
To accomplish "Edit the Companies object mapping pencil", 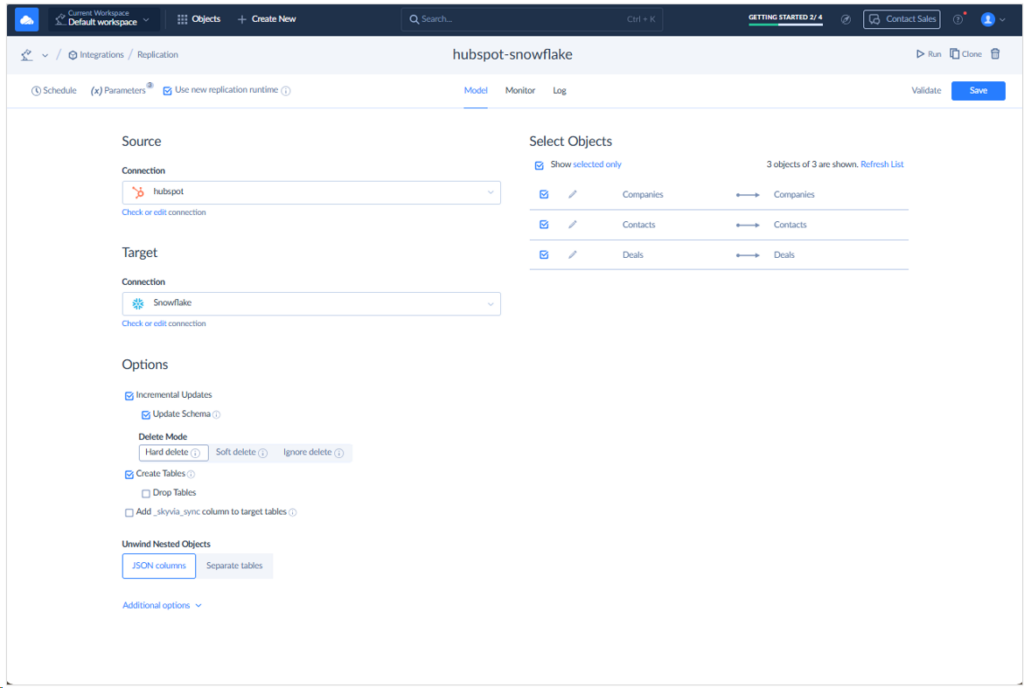I will [573, 195].
